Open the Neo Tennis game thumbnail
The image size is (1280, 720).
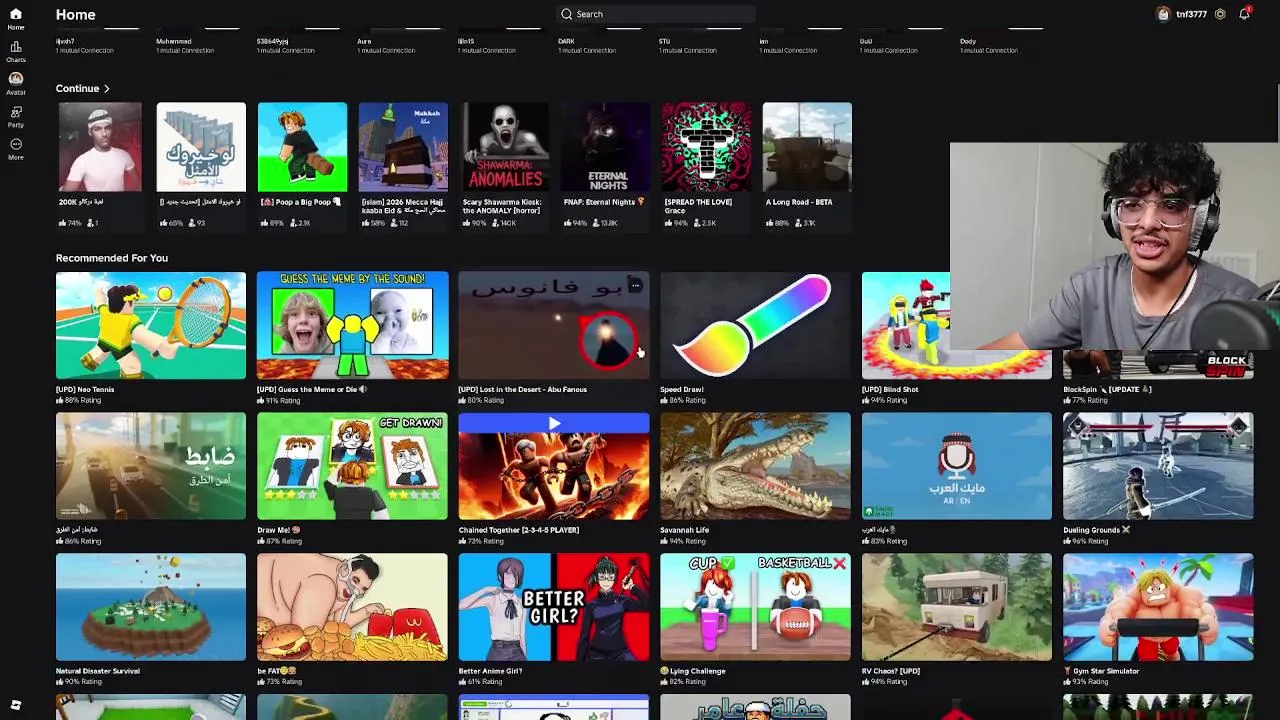click(x=151, y=326)
